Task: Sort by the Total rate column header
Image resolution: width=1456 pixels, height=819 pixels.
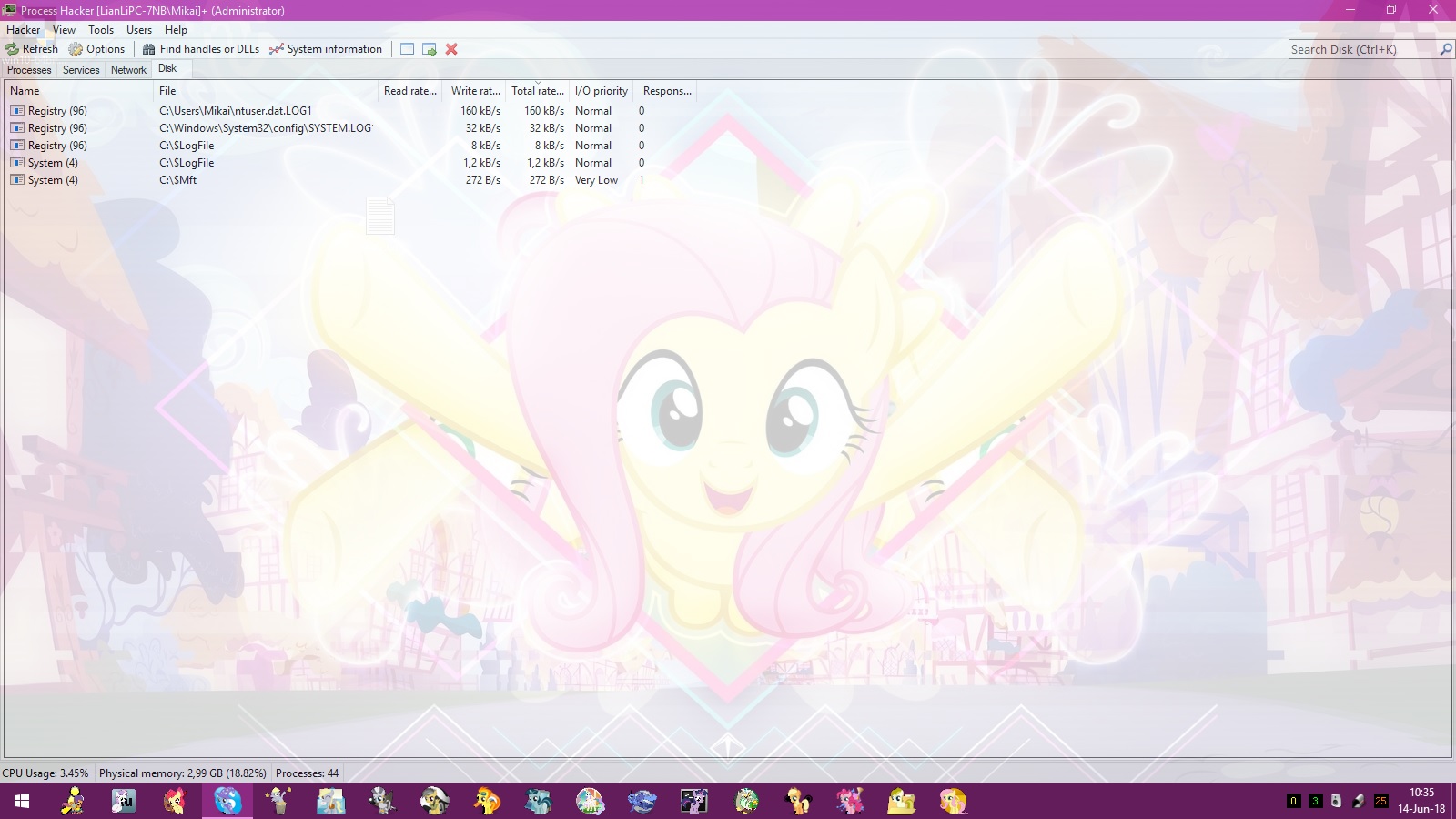Action: 538,91
